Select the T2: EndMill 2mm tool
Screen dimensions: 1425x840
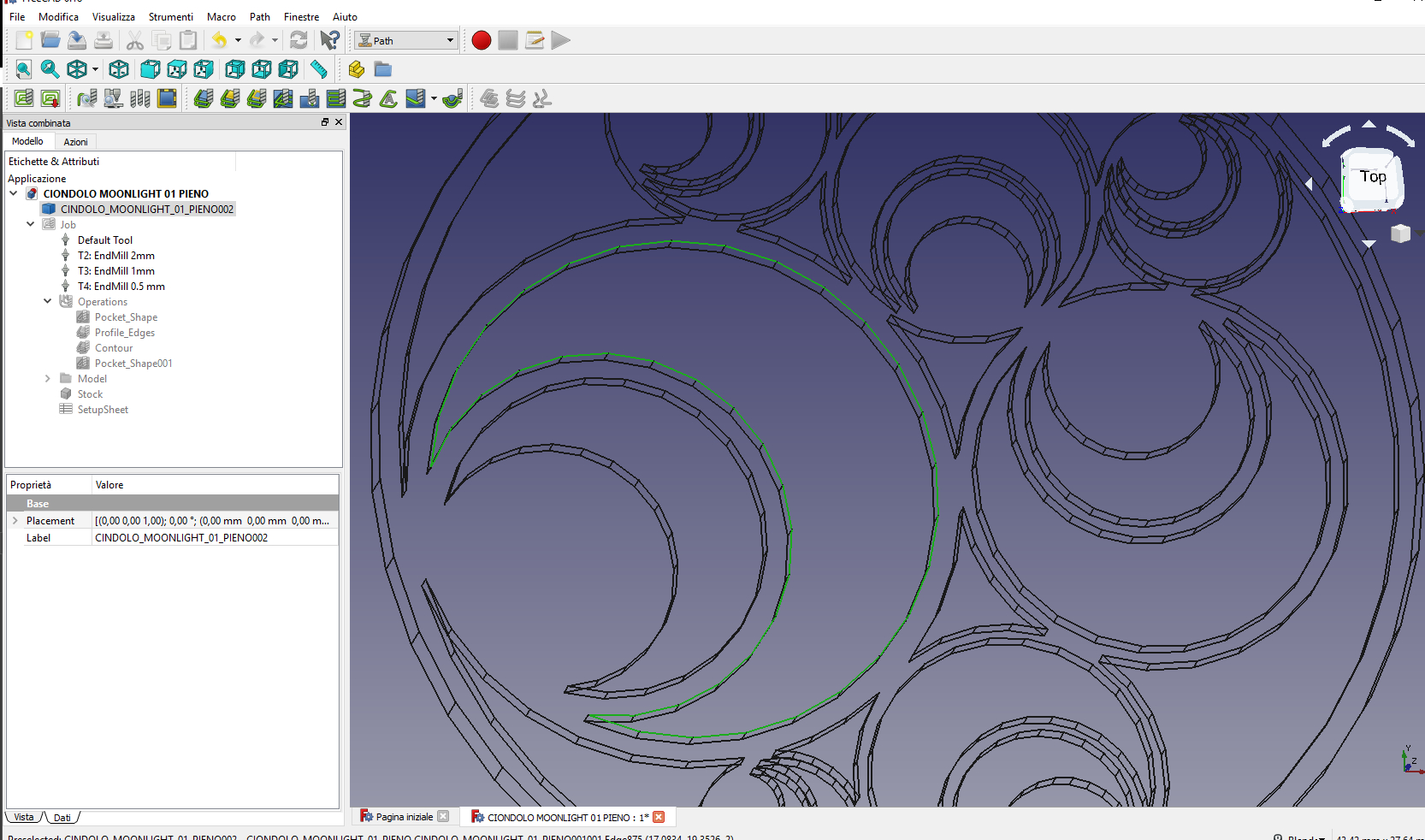[116, 255]
